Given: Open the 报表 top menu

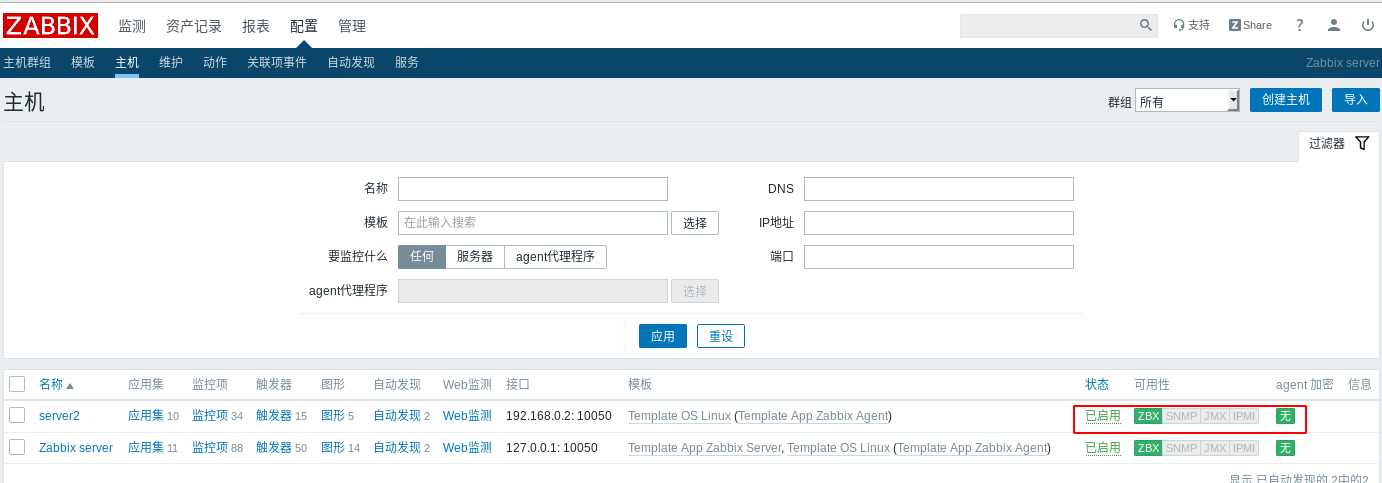Looking at the screenshot, I should [x=256, y=26].
